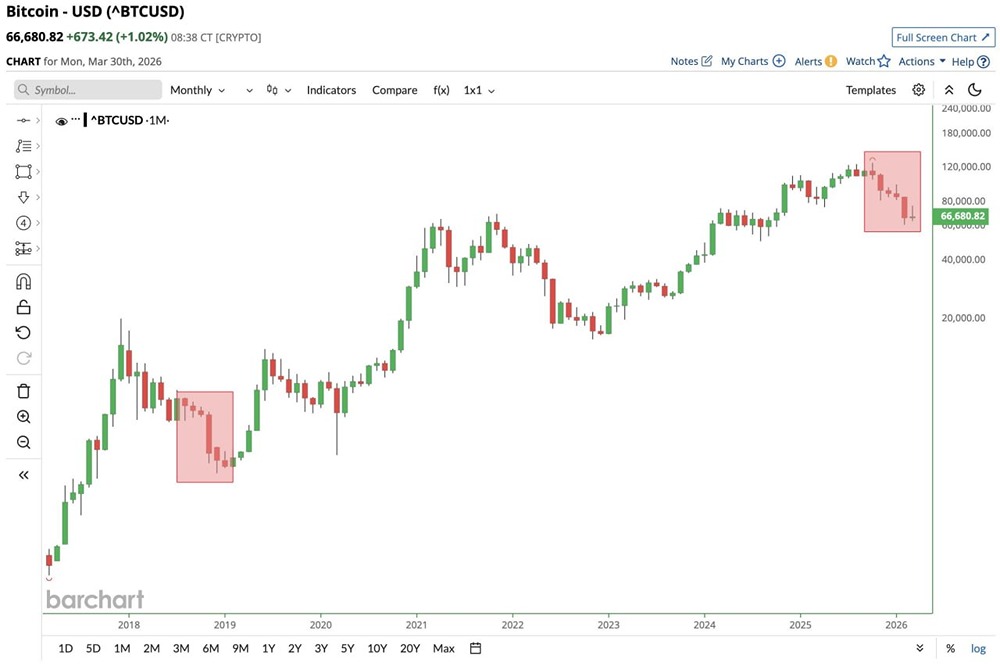The width and height of the screenshot is (1000, 666).
Task: Toggle percent scale on price axis
Action: click(x=950, y=648)
